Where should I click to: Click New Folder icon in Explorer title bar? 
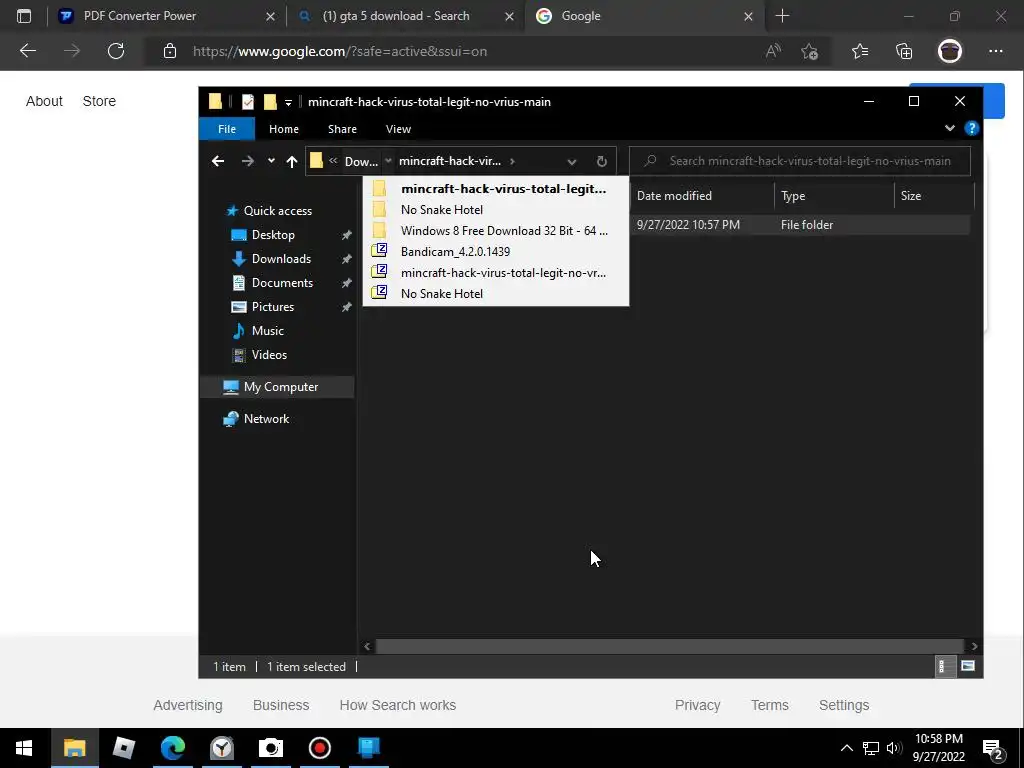click(270, 102)
